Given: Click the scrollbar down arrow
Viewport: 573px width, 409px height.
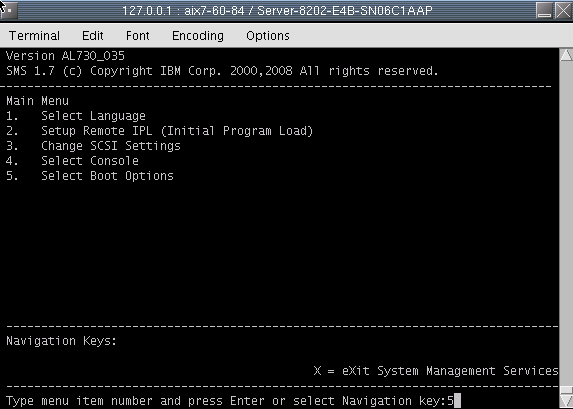Looking at the screenshot, I should tap(566, 399).
